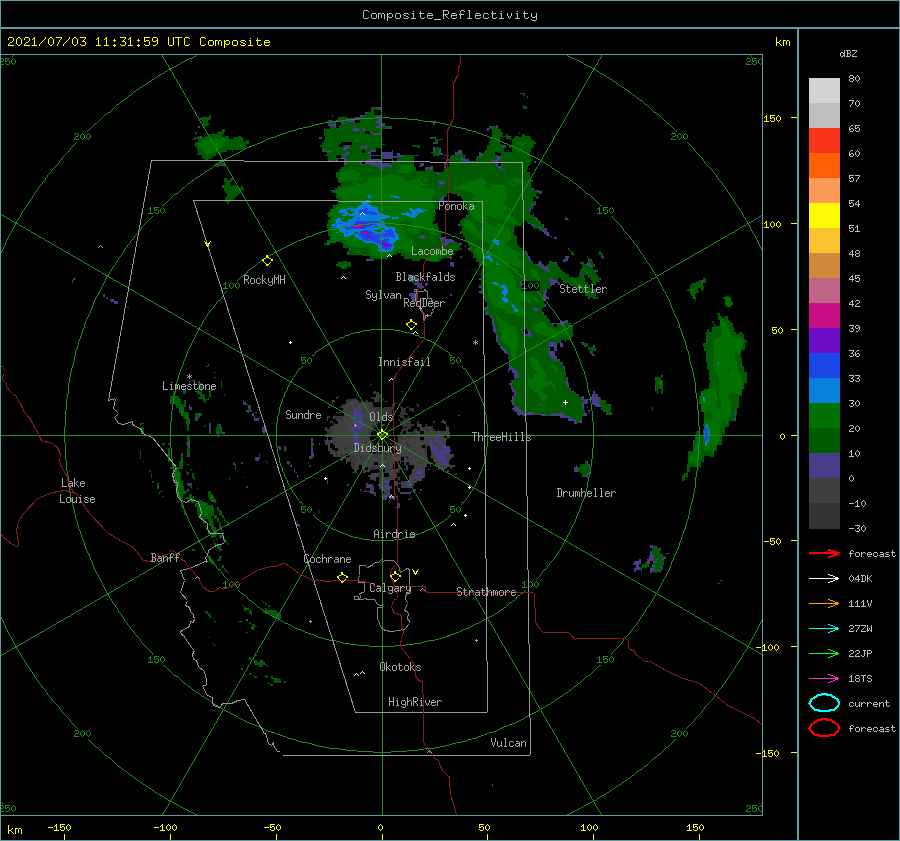Click the white 04DK arrow icon

(824, 578)
